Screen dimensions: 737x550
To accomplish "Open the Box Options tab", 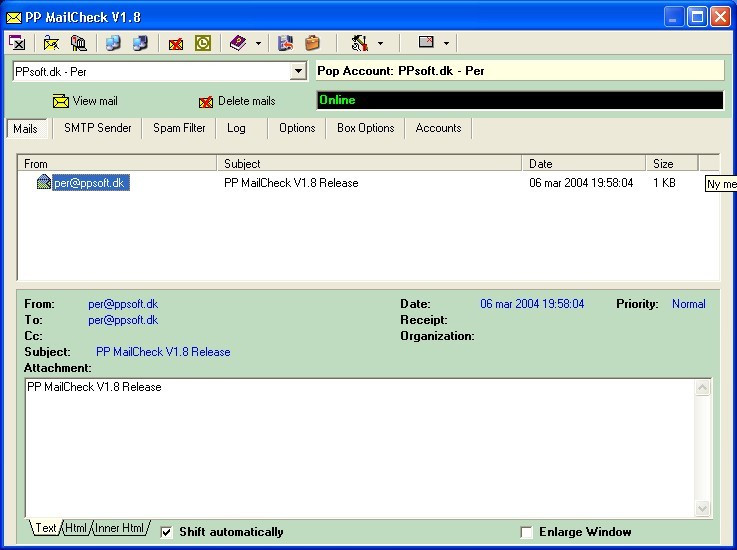I will point(366,128).
